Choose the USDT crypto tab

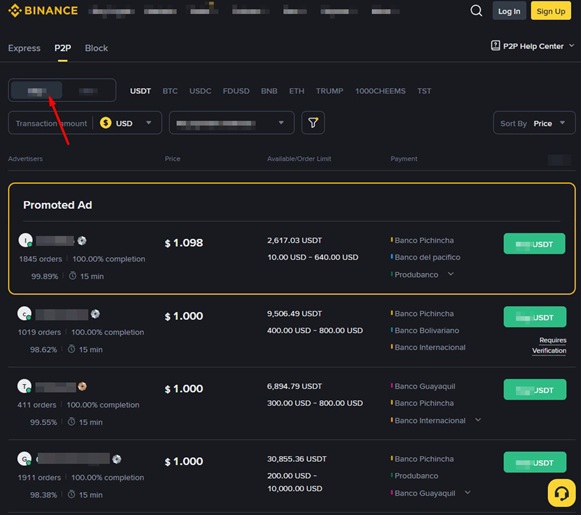140,91
